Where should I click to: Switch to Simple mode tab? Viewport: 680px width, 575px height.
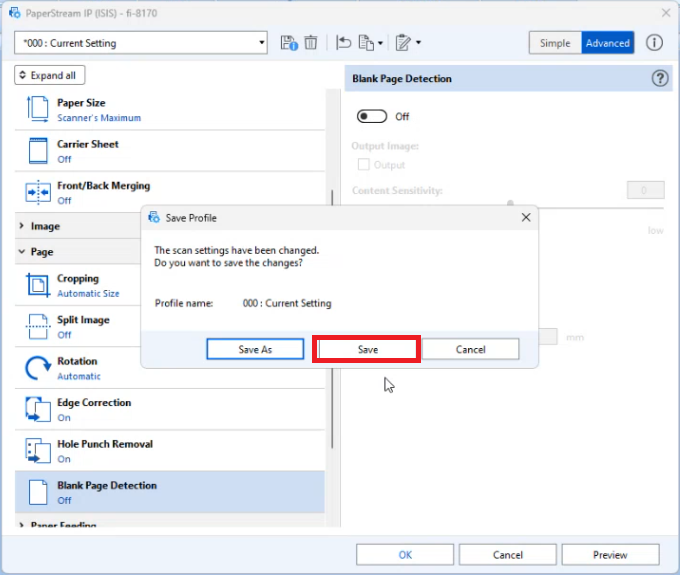click(555, 43)
